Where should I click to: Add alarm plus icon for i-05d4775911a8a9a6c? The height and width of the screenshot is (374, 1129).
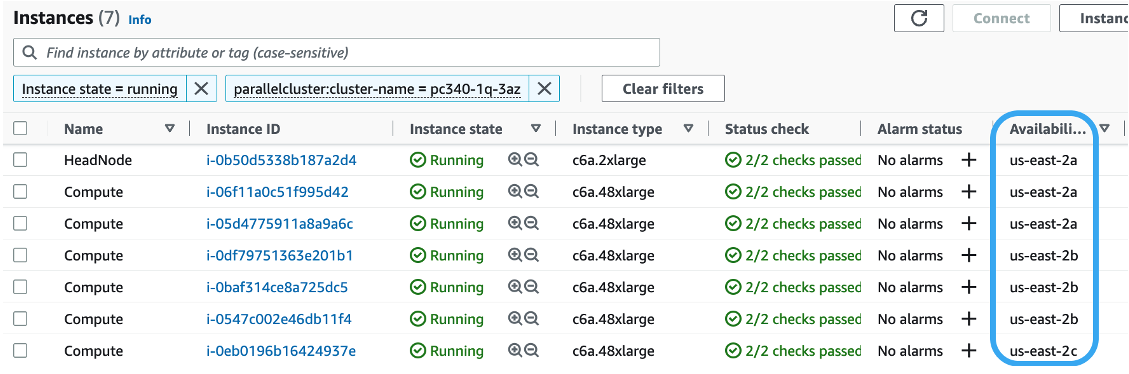pos(969,223)
